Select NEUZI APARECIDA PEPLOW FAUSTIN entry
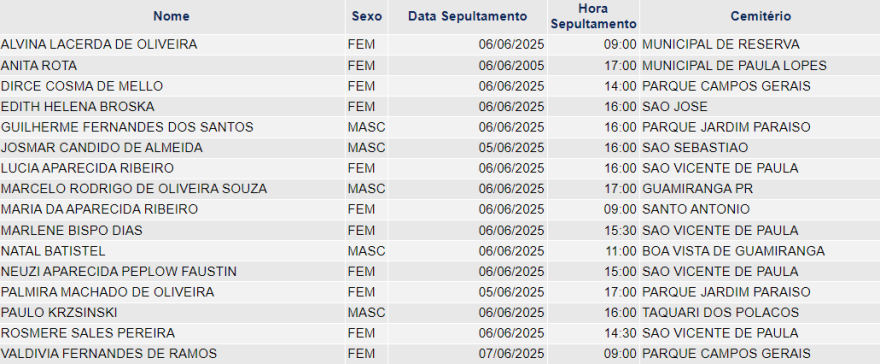Screen dimensions: 880x364 119,271
